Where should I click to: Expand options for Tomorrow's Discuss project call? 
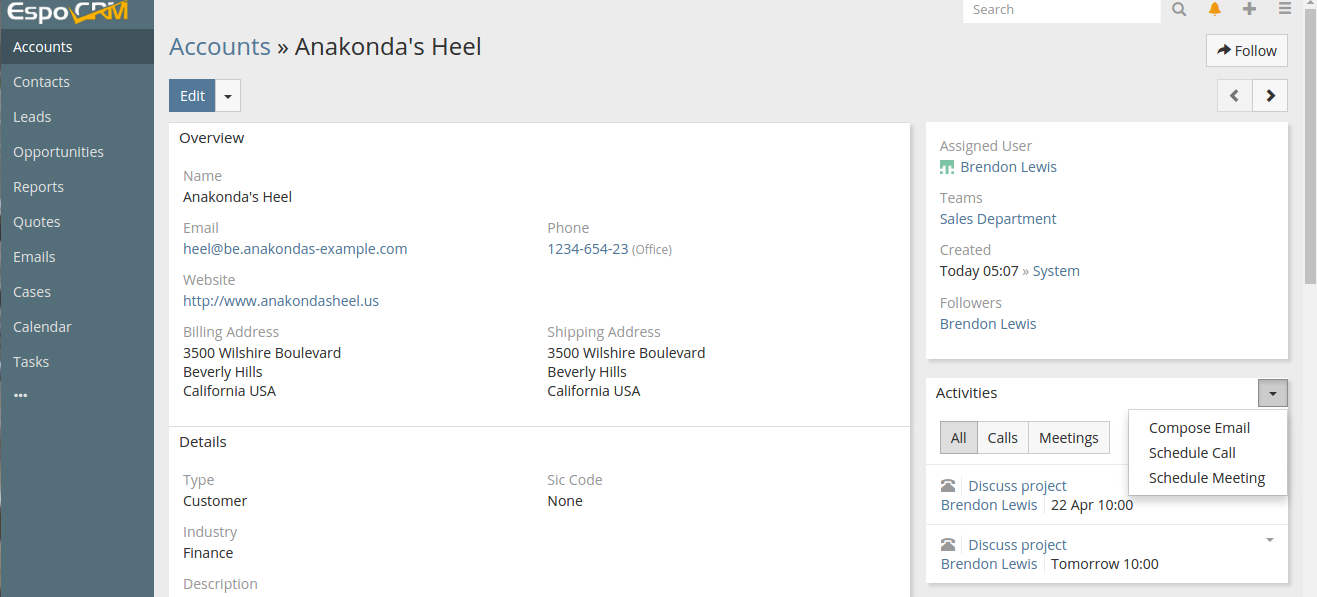click(1270, 540)
